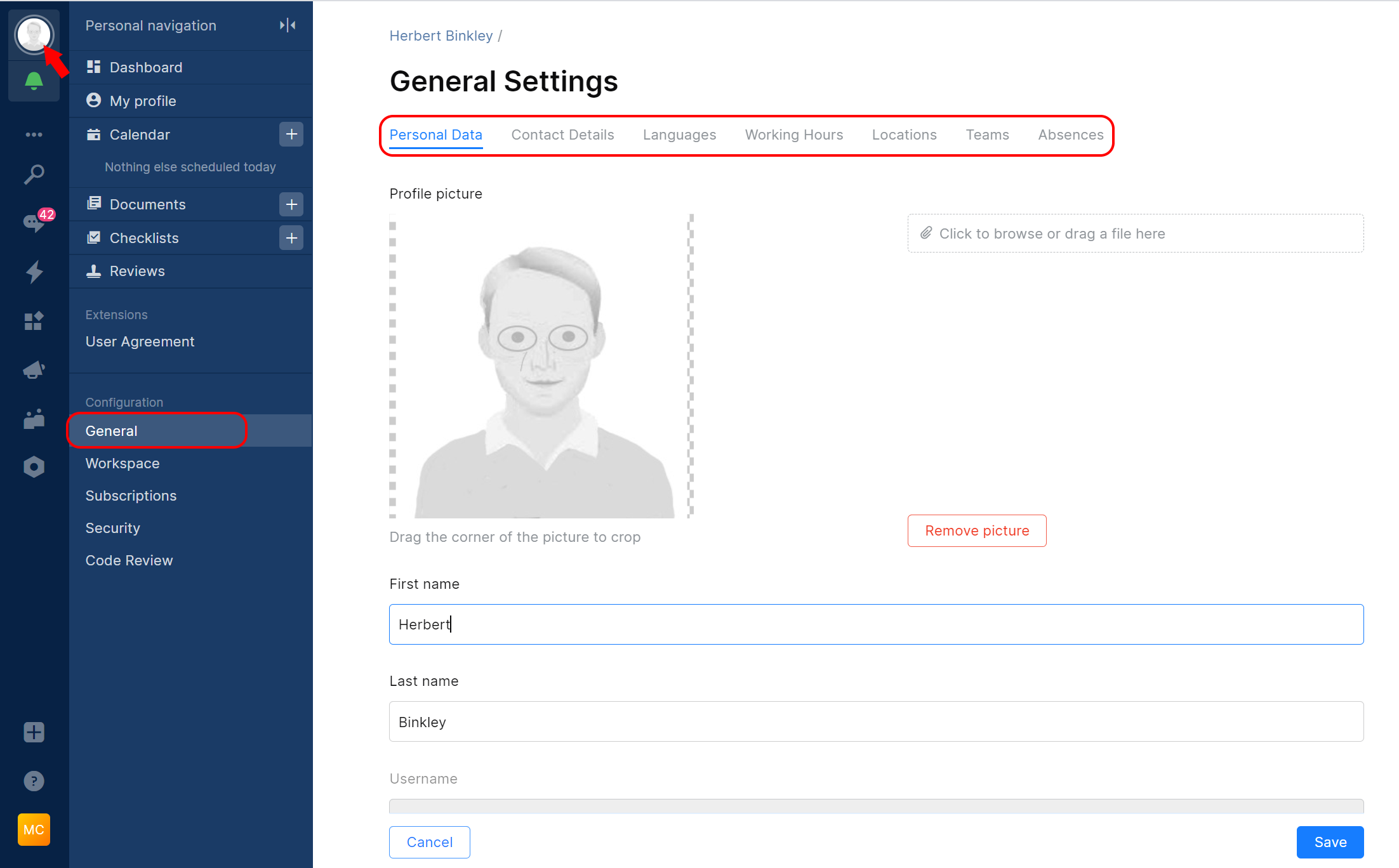This screenshot has width=1399, height=868.
Task: Click the lightning bolt icon
Action: tap(34, 272)
